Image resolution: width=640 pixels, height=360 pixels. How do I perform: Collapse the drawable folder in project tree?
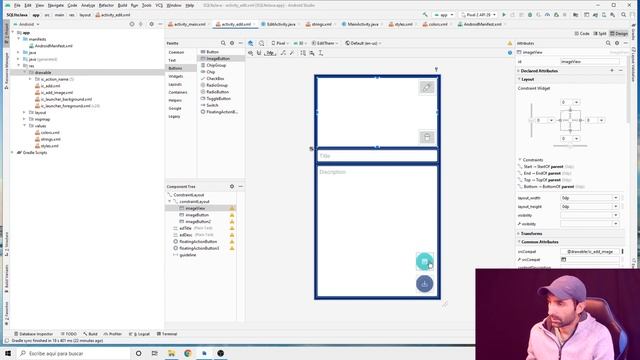point(24,72)
